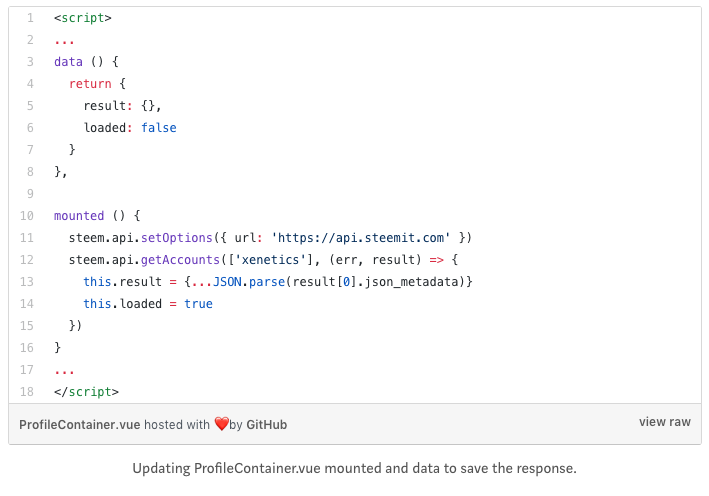Screen dimensions: 709x496
Task: Click the 'view raw' link
Action: point(664,422)
